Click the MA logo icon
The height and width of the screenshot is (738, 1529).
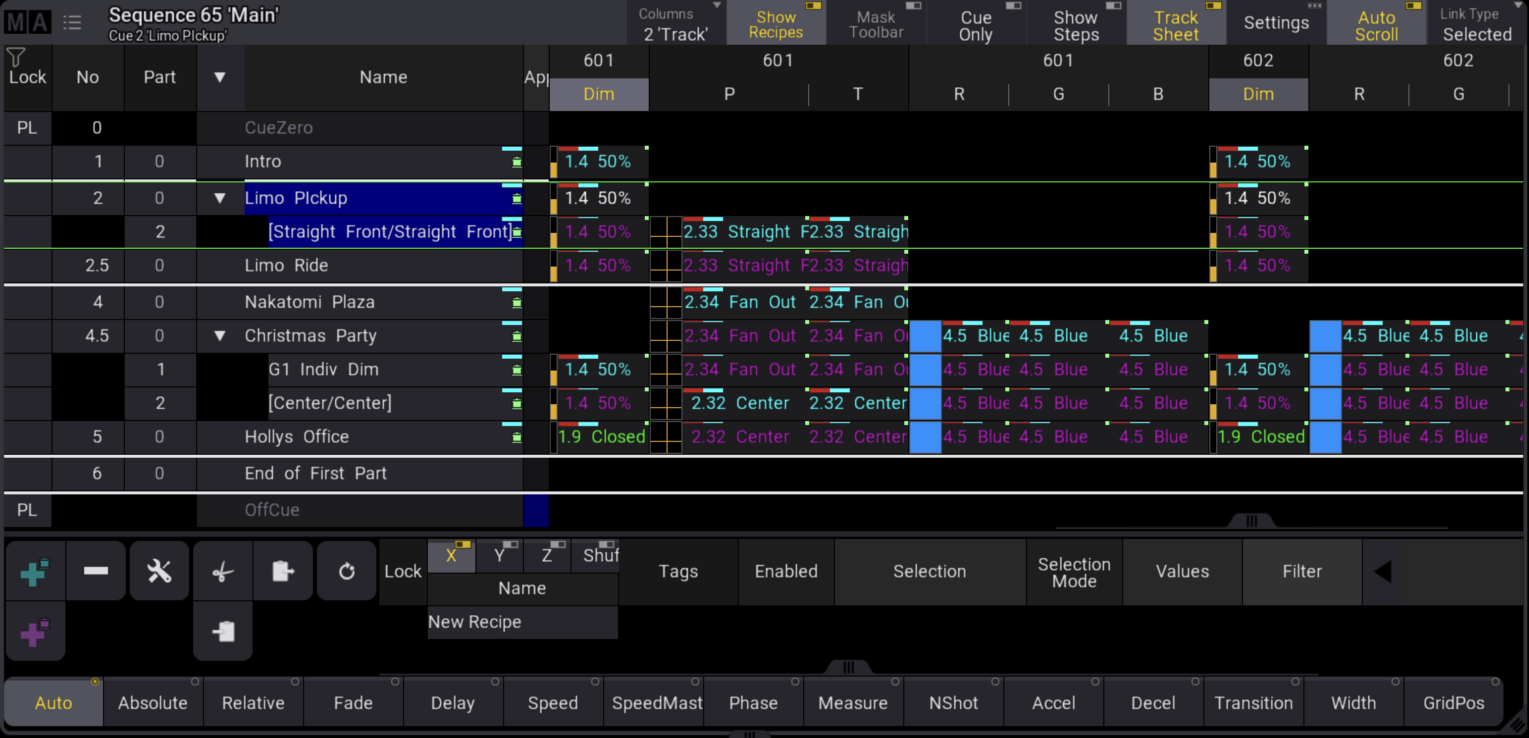(27, 21)
